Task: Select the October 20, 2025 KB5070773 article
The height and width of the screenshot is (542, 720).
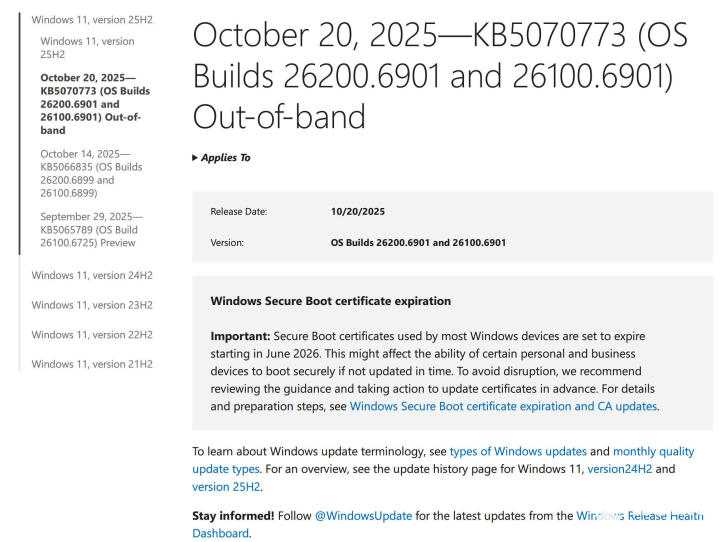Action: 90,104
